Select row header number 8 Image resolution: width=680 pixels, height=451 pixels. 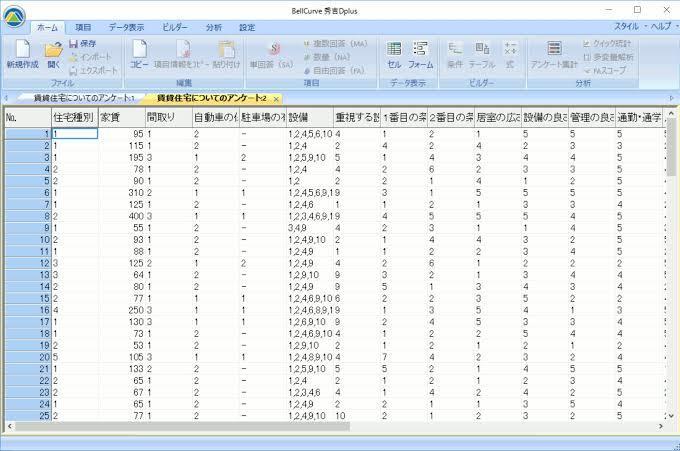(x=28, y=216)
